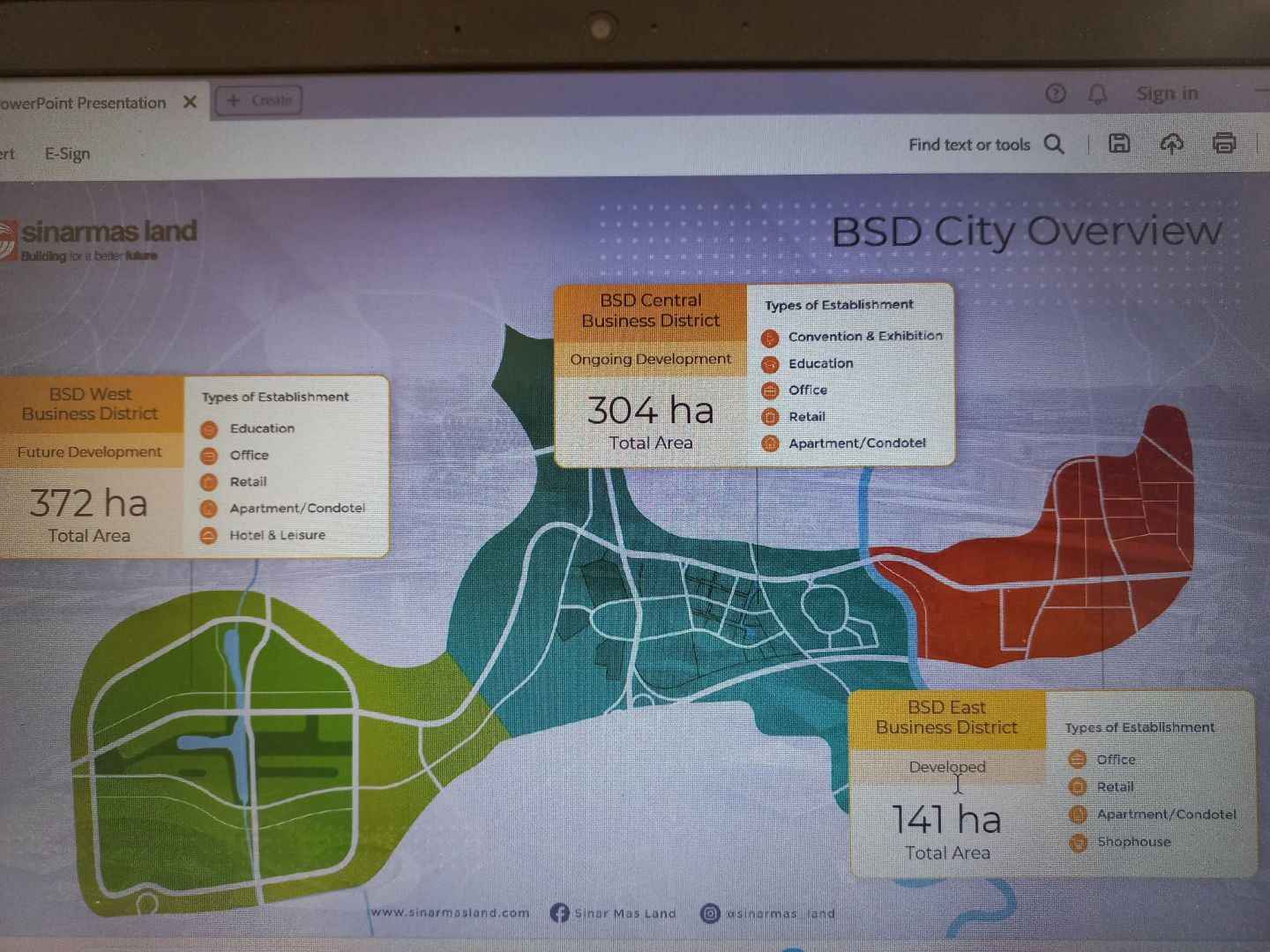Print the document with printer icon
Image resolution: width=1270 pixels, height=952 pixels.
1224,143
